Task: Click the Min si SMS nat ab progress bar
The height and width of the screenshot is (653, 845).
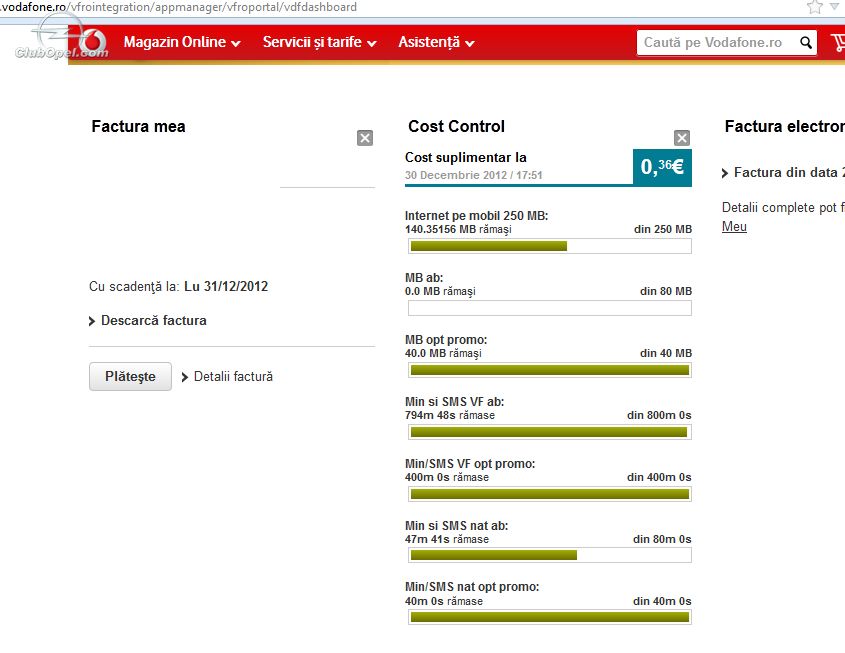Action: [x=550, y=555]
